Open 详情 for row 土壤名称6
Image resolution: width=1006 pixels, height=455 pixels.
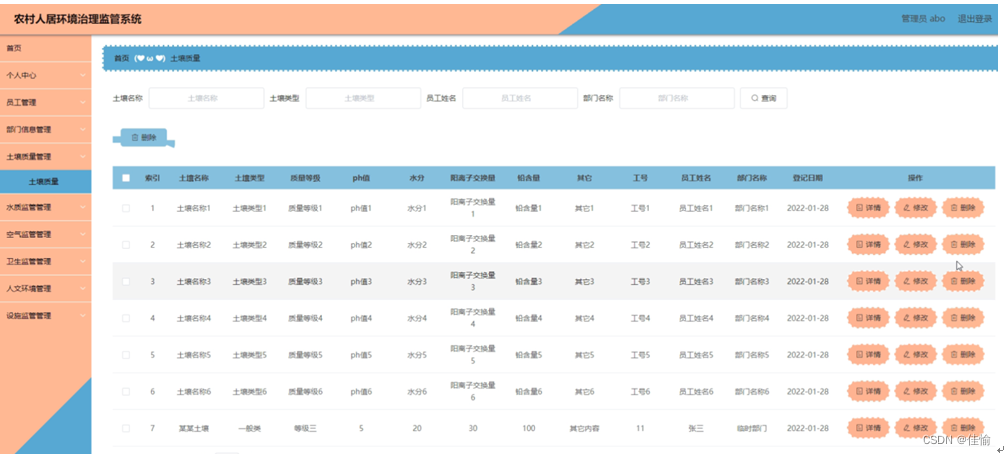coord(868,391)
